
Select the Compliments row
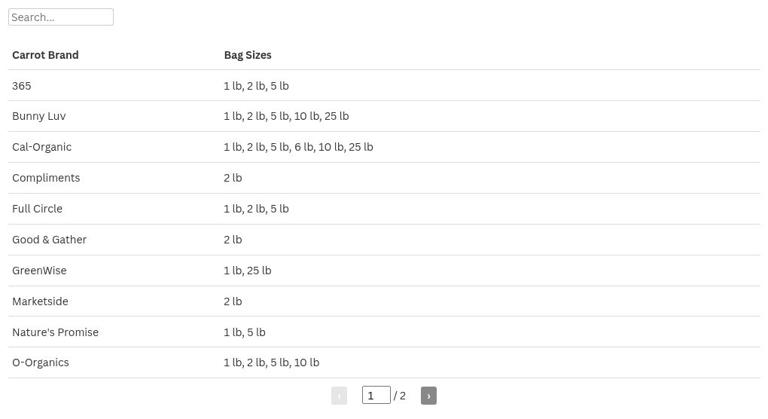tap(384, 178)
